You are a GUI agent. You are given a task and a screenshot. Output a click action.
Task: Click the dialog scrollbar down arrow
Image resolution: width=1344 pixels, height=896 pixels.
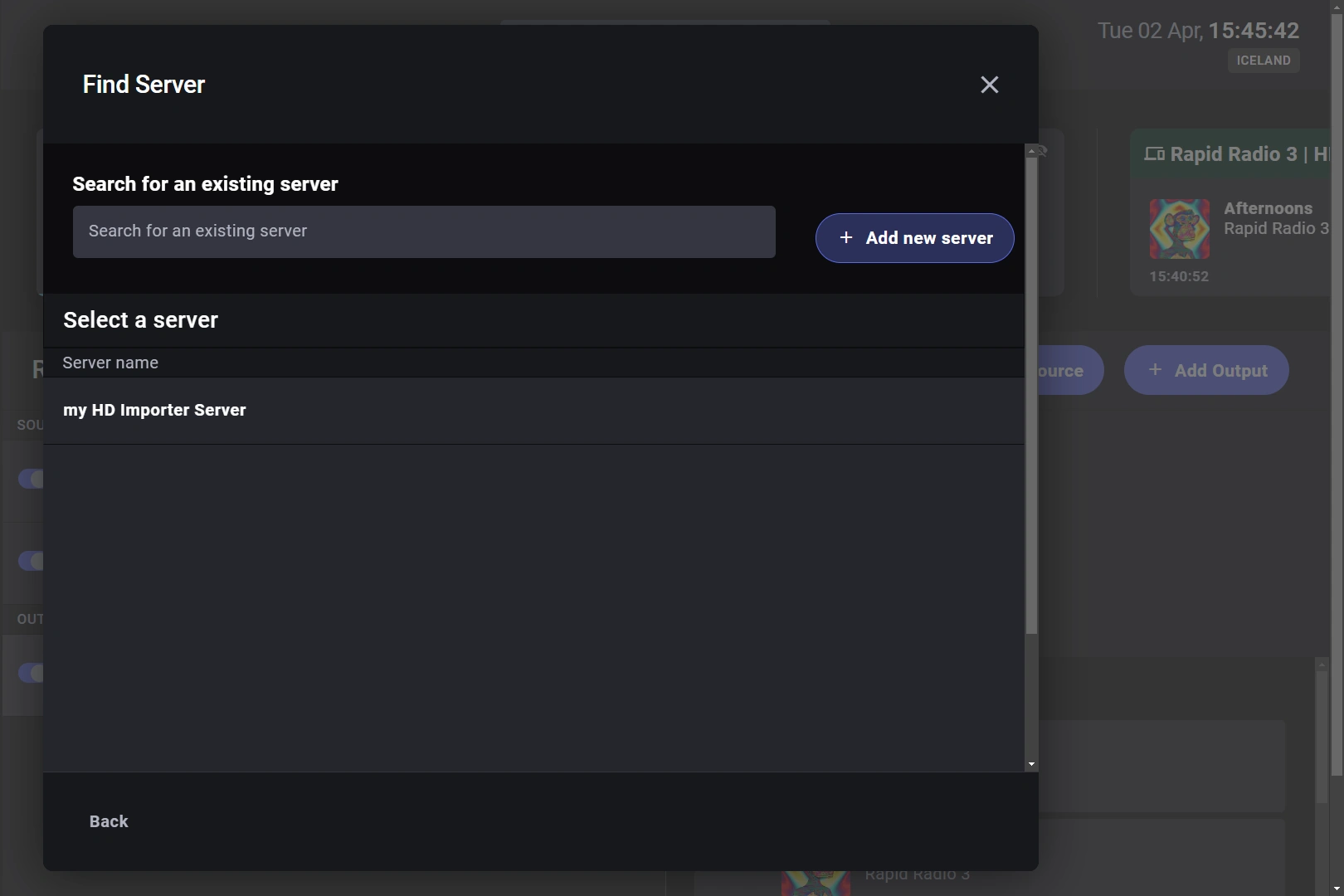(1031, 764)
